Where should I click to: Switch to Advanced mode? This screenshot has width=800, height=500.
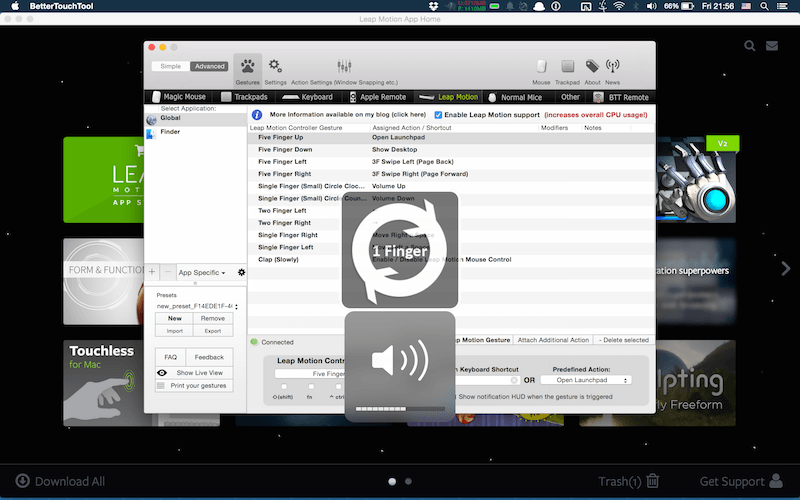[x=209, y=66]
